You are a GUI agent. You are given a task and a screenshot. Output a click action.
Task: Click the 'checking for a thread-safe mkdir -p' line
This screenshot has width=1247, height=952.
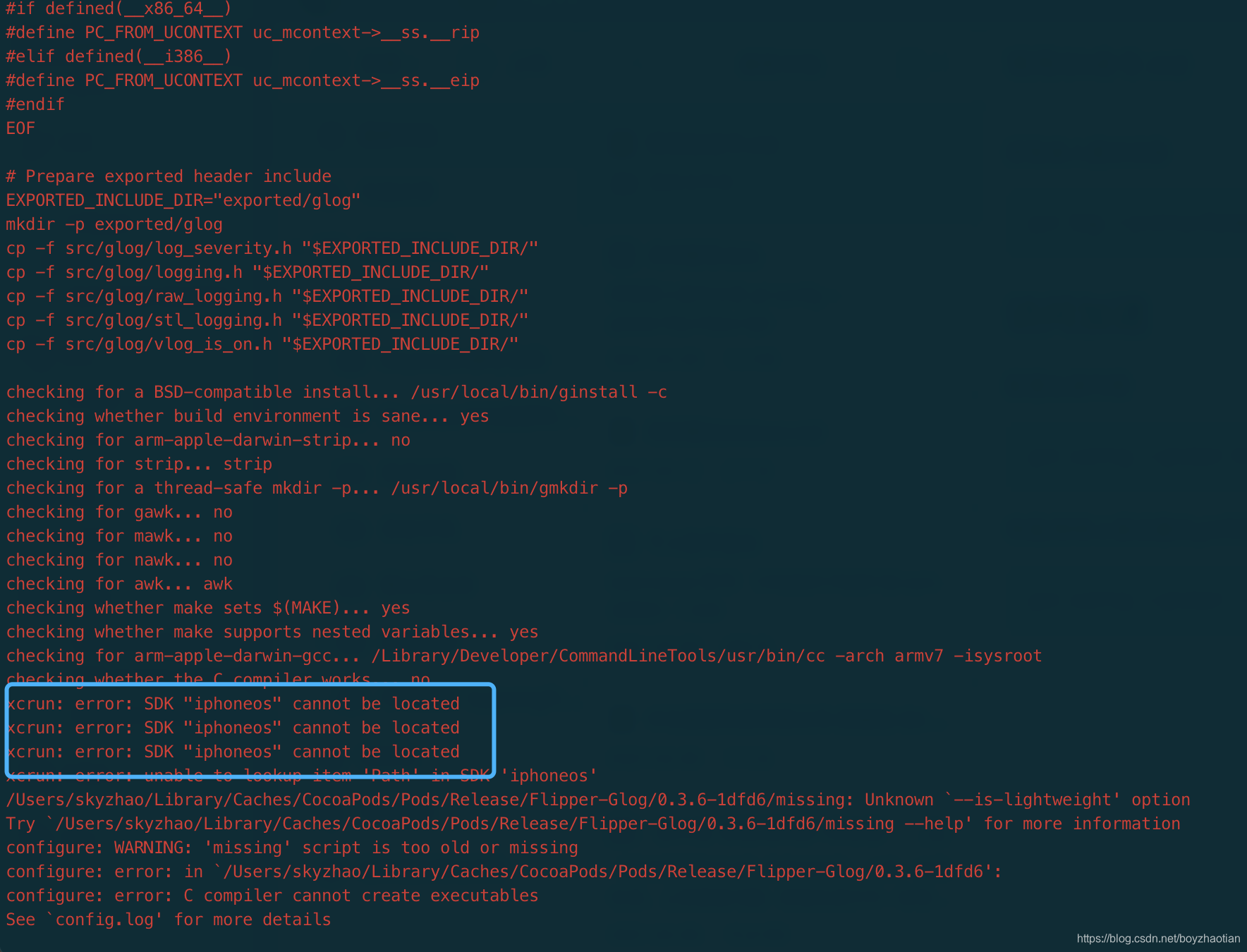coord(317,488)
